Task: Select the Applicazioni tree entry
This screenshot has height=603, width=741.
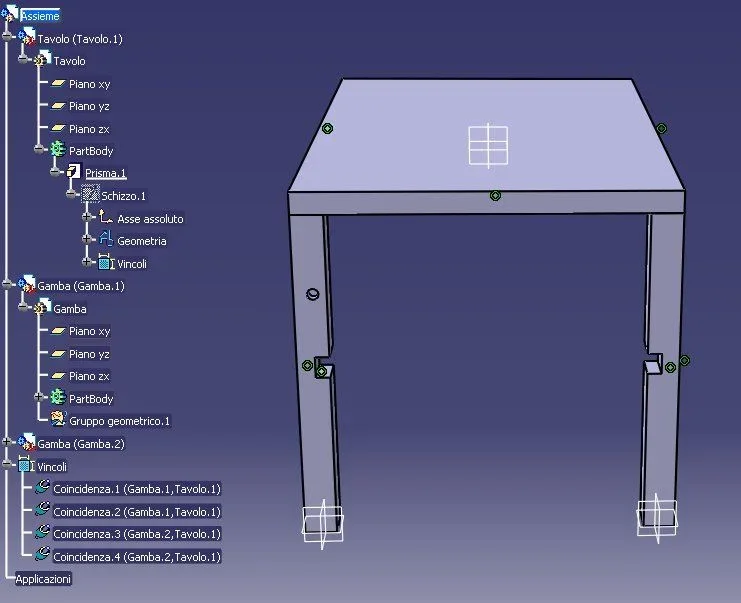Action: (x=43, y=579)
